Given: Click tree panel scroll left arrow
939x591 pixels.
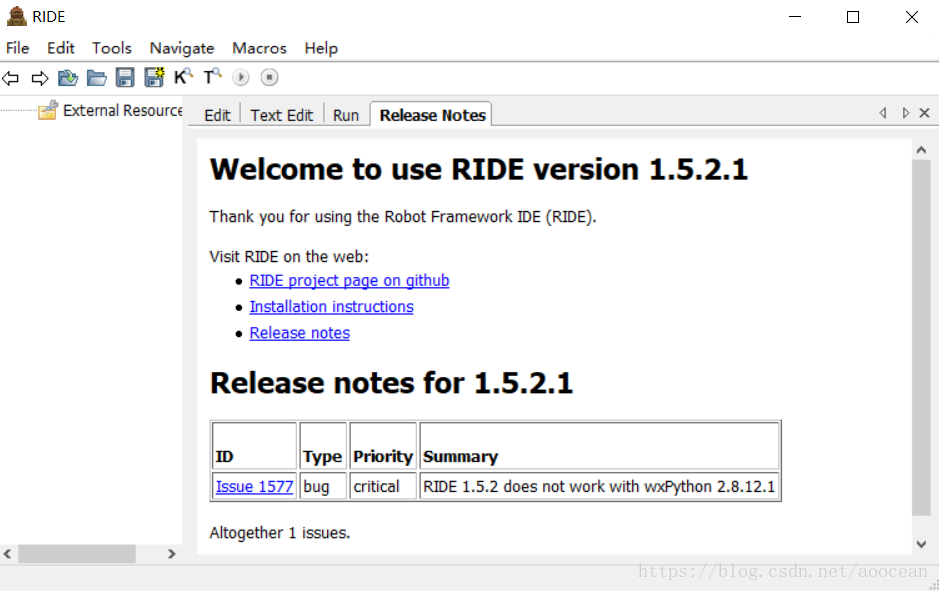Looking at the screenshot, I should [x=7, y=554].
